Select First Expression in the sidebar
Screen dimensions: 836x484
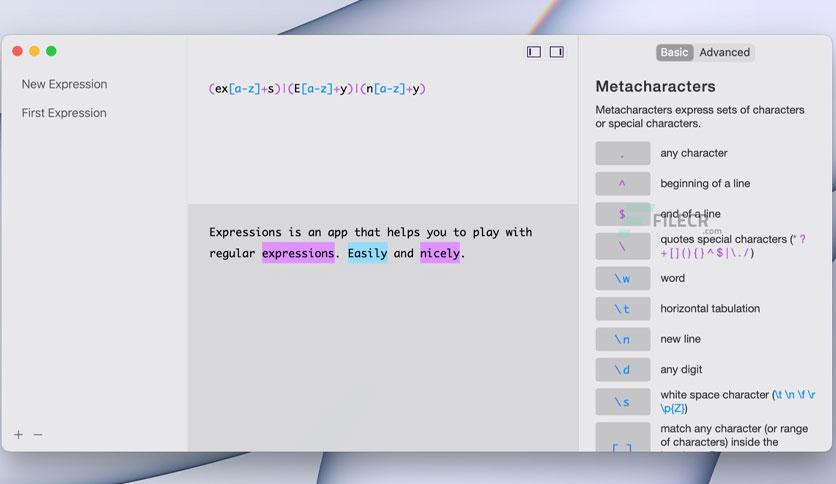coord(64,113)
